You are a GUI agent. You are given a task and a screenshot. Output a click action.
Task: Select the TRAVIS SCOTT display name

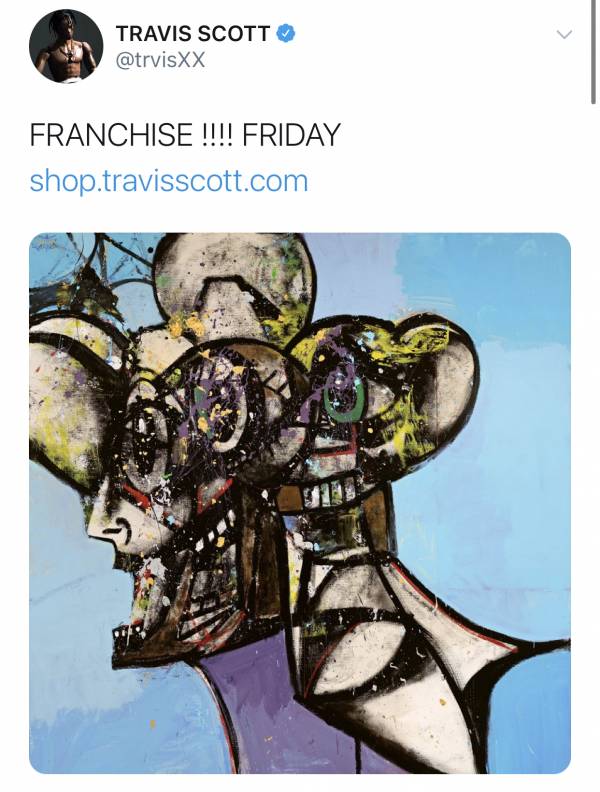193,34
